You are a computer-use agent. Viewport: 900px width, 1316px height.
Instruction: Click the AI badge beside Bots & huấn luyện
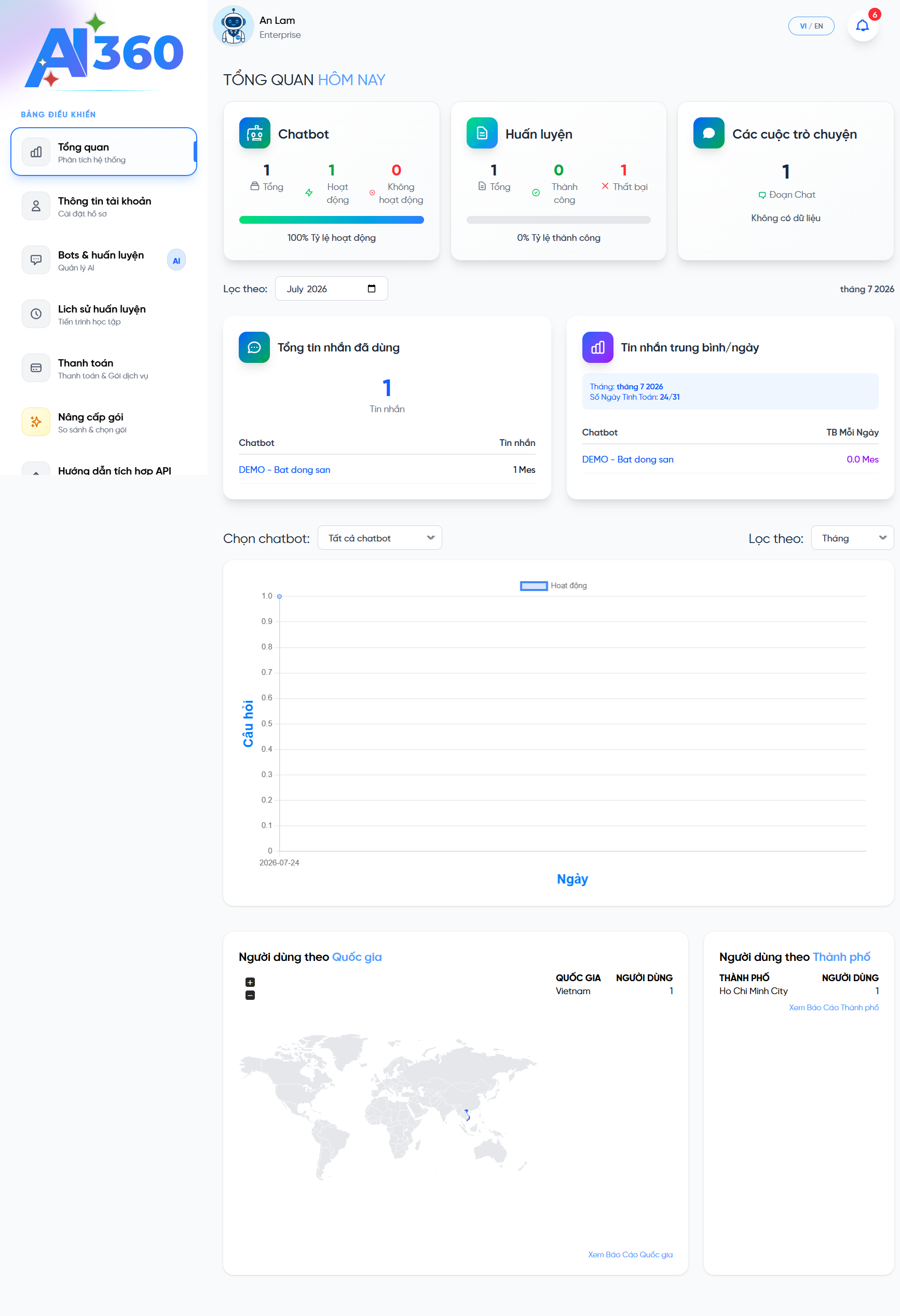click(x=176, y=261)
